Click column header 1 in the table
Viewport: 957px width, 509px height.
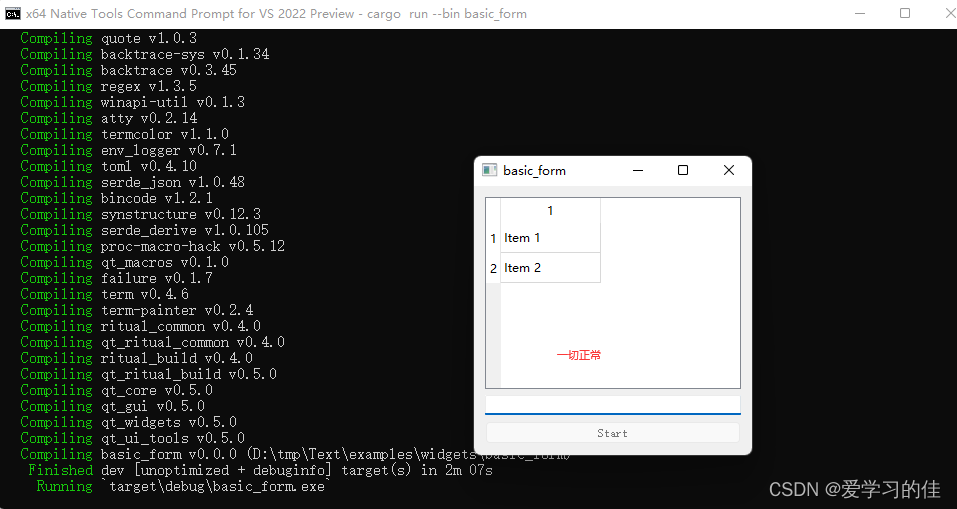click(x=550, y=211)
